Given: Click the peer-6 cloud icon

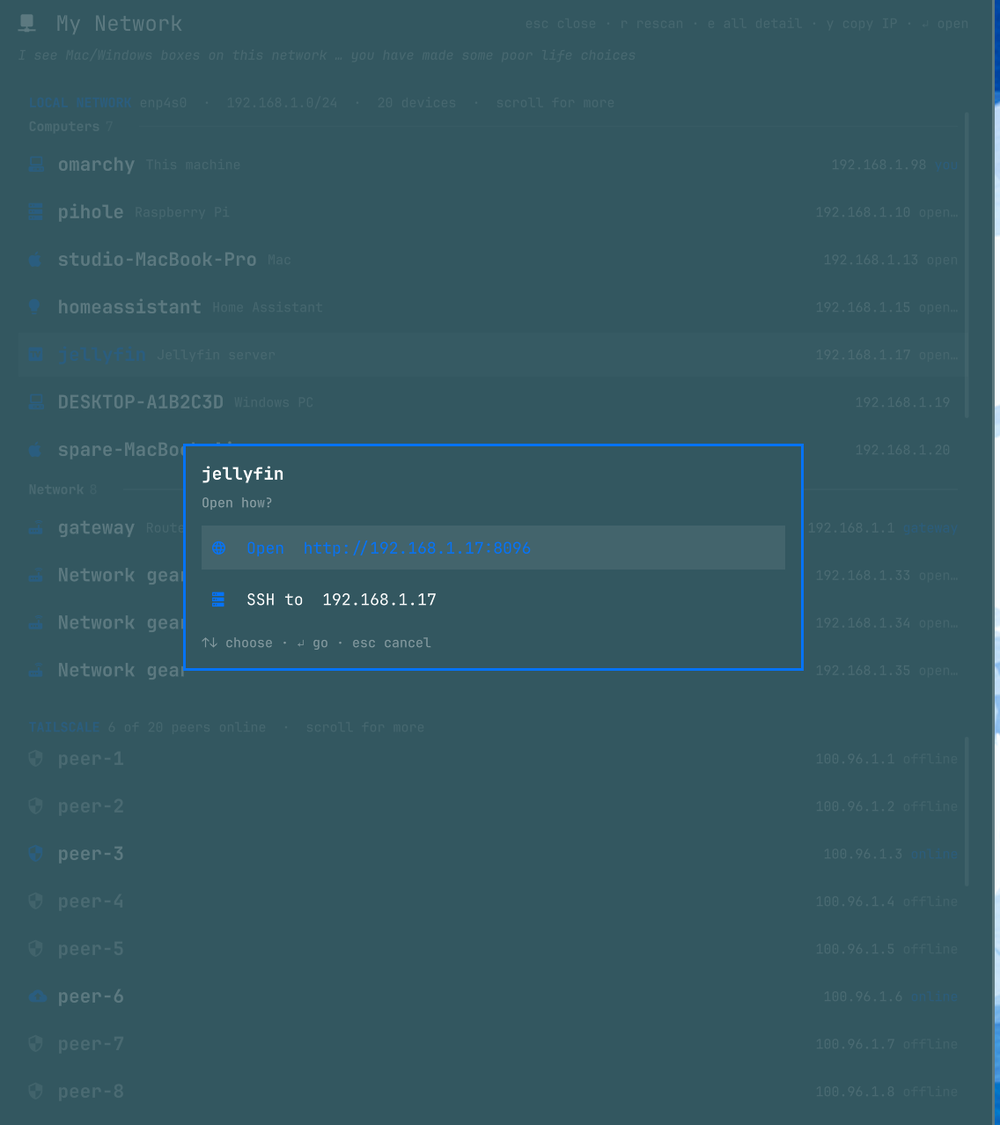Looking at the screenshot, I should (x=37, y=996).
